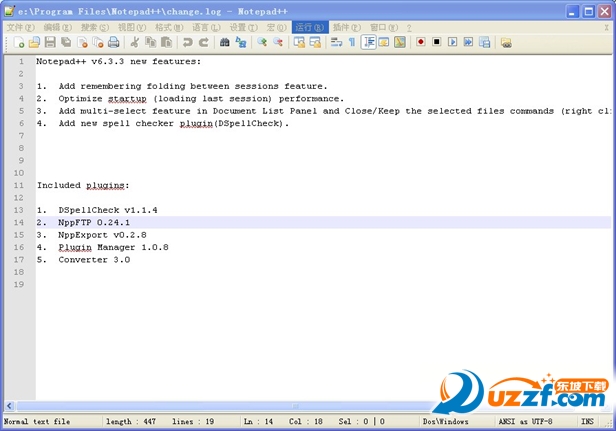Toggle the highlighted indent guide icon

[368, 42]
